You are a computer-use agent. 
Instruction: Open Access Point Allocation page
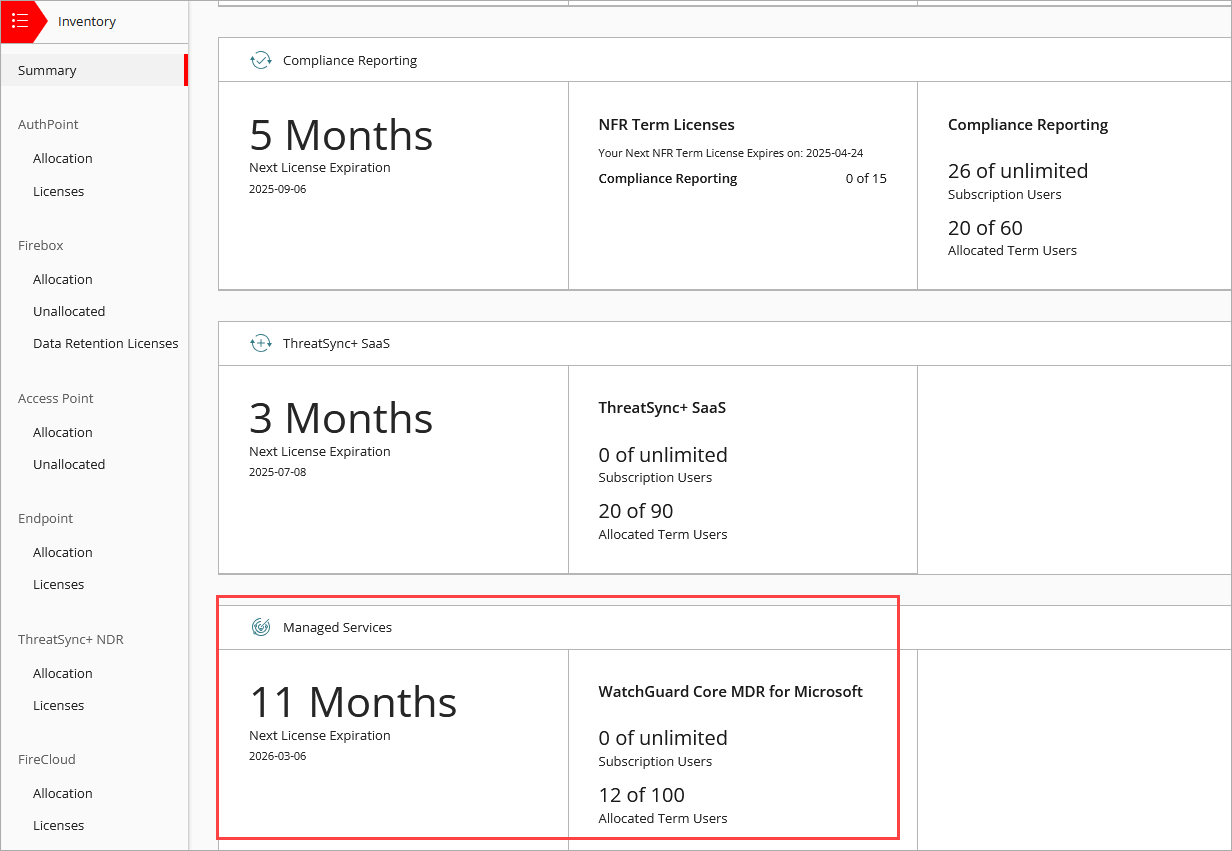pyautogui.click(x=63, y=432)
